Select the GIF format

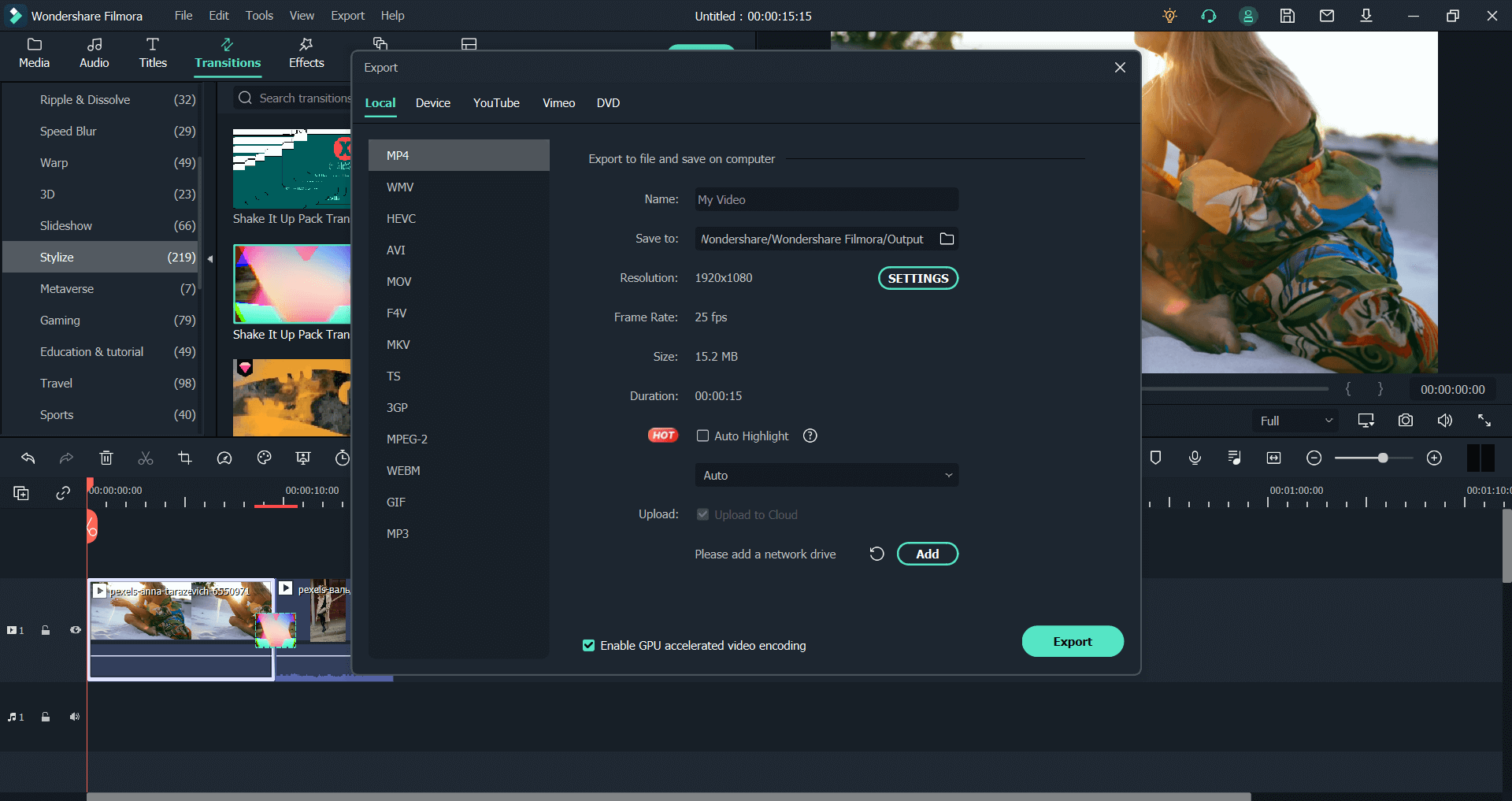pyautogui.click(x=459, y=502)
